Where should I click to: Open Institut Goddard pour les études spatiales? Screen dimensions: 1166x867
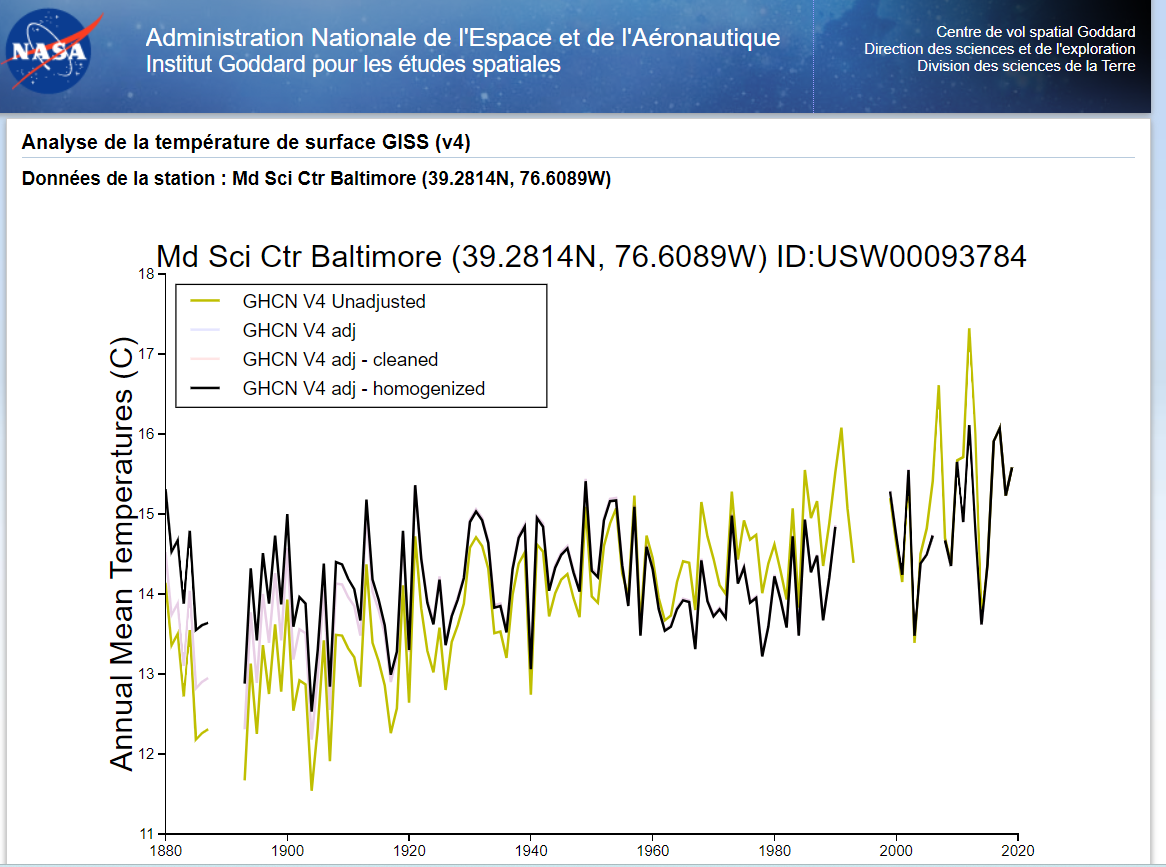point(353,65)
